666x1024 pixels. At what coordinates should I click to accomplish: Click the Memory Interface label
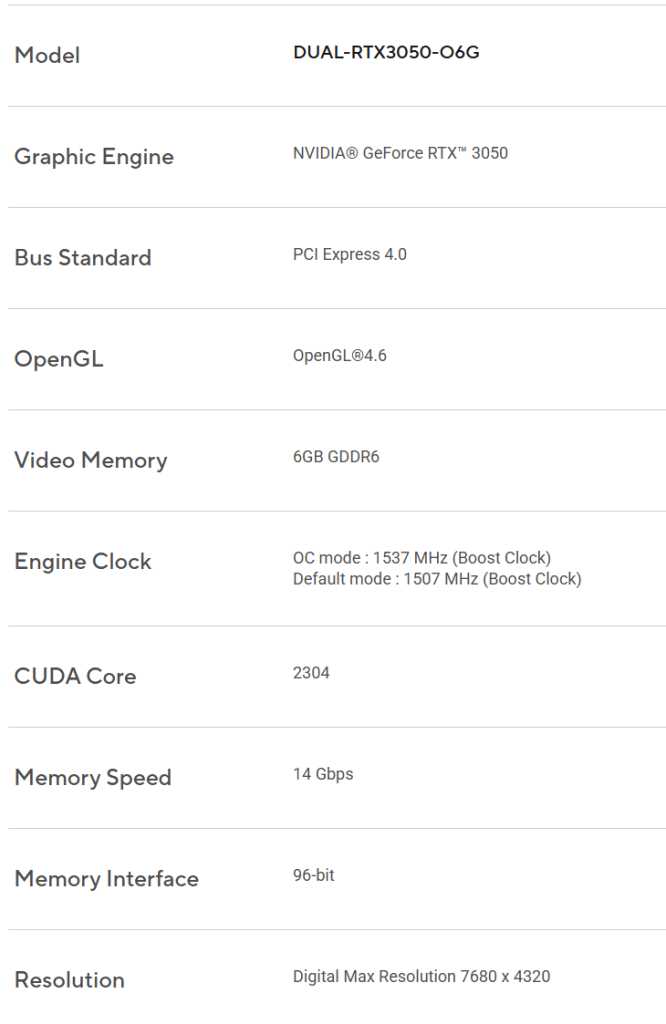106,879
